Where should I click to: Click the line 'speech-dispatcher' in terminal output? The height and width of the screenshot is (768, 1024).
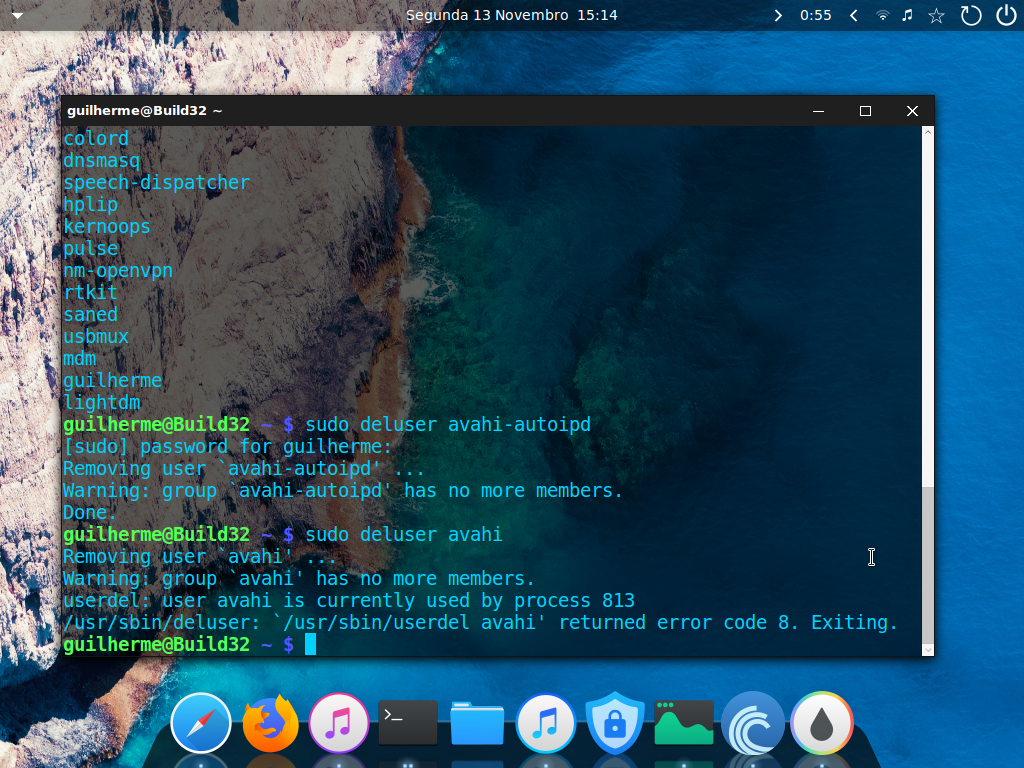click(x=157, y=182)
